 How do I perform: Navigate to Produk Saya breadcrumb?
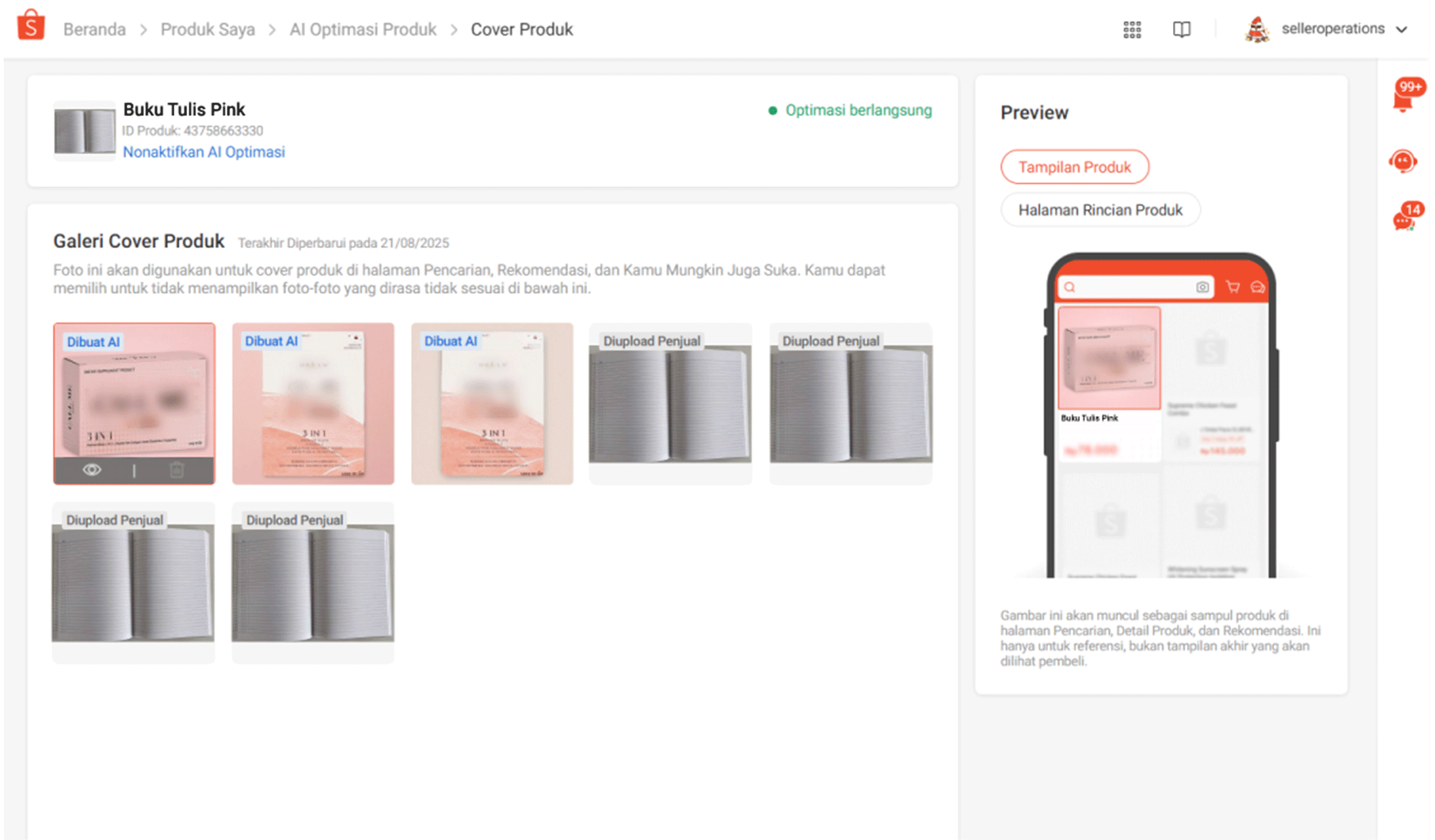click(x=208, y=29)
